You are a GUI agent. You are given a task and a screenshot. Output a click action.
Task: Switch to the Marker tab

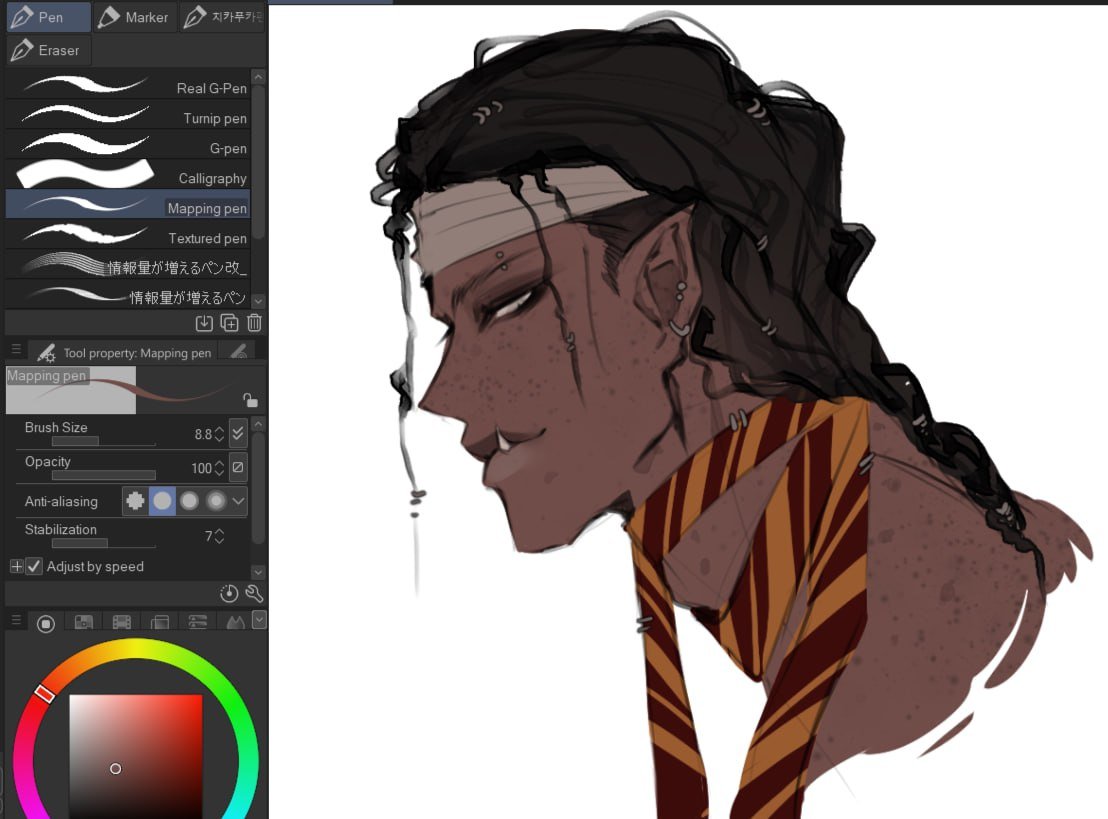tap(134, 17)
